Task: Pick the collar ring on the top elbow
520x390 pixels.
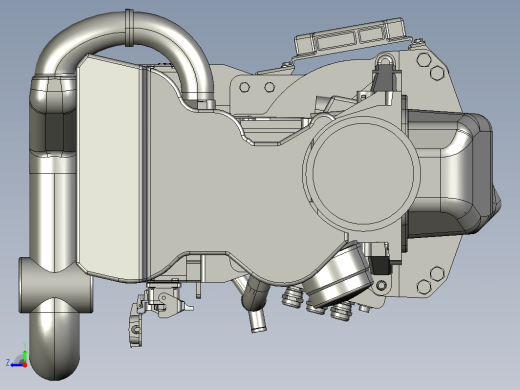Action: pos(129,28)
